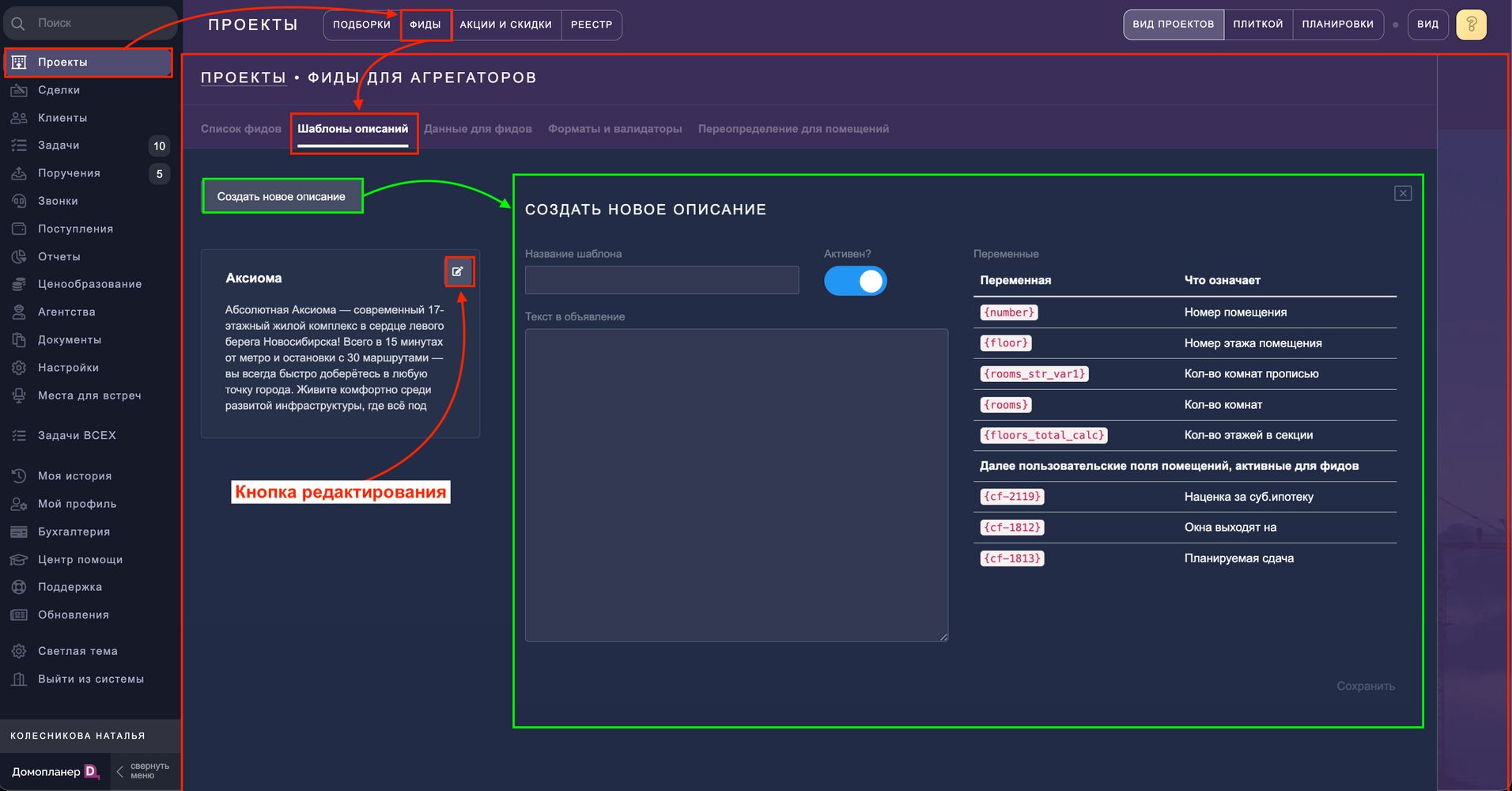Image resolution: width=1512 pixels, height=791 pixels.
Task: Click the {rooms_str_var1} variable tag
Action: pos(1034,374)
